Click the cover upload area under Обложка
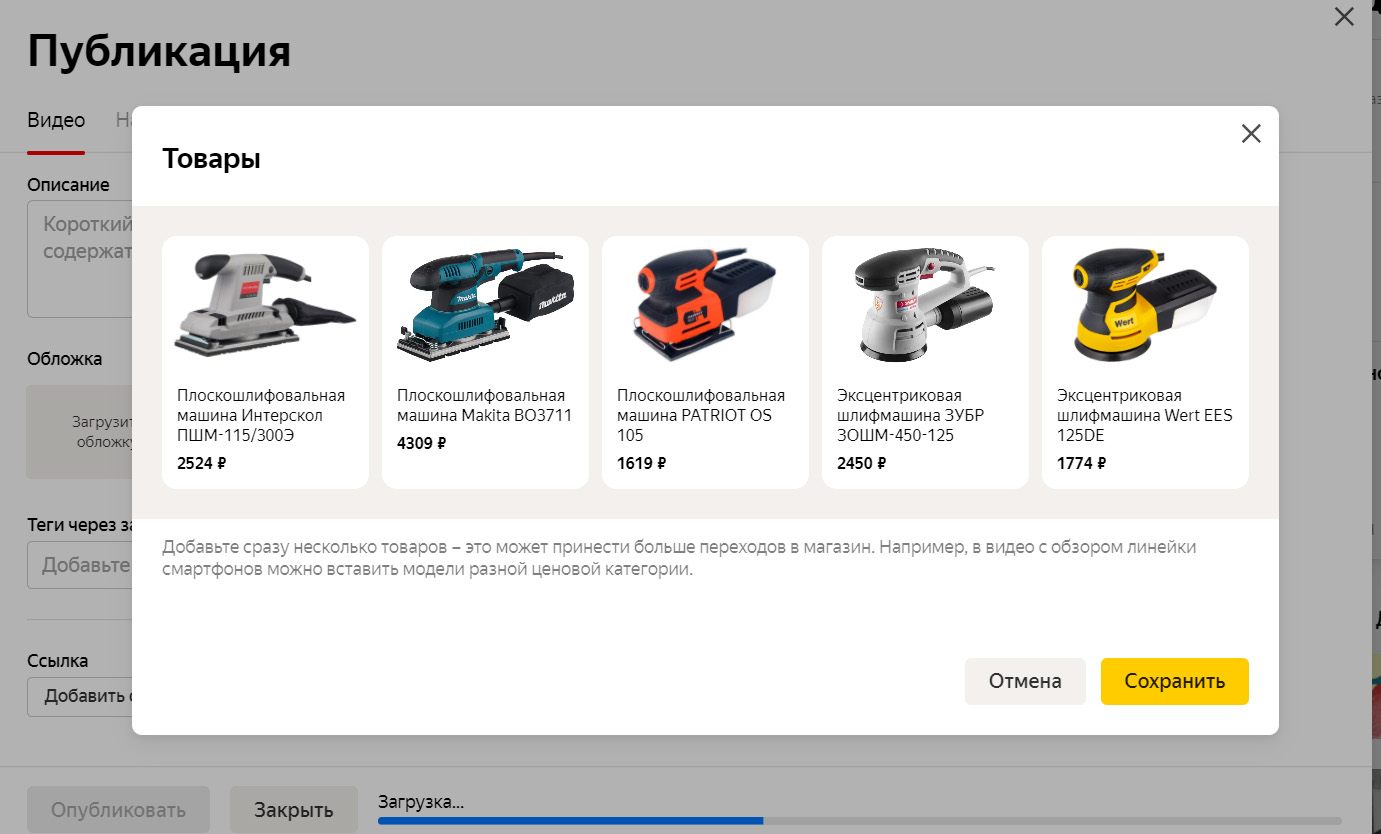This screenshot has height=834, width=1381. [x=80, y=432]
